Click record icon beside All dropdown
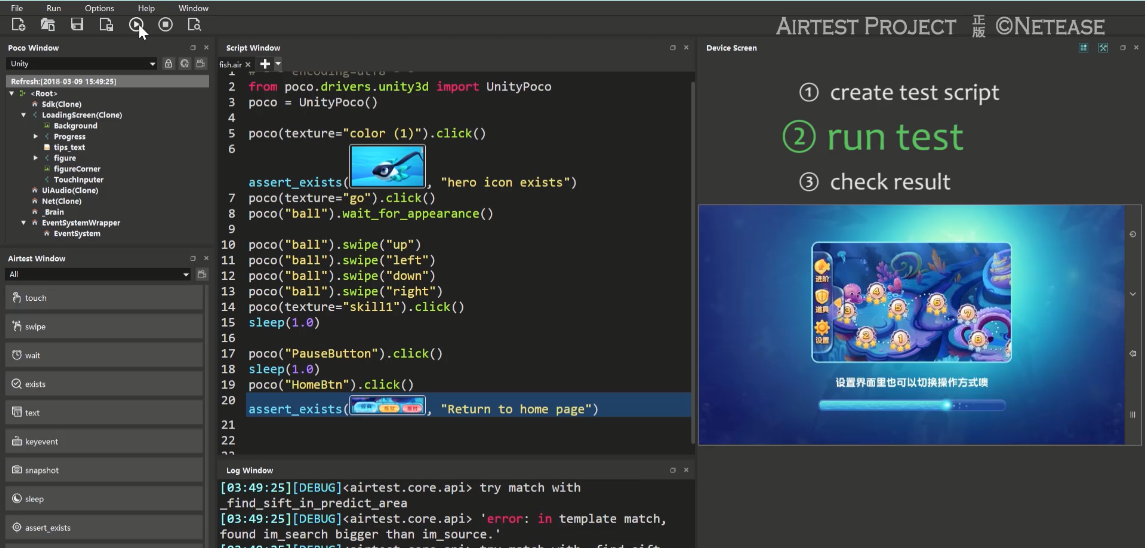The image size is (1145, 548). pos(202,274)
